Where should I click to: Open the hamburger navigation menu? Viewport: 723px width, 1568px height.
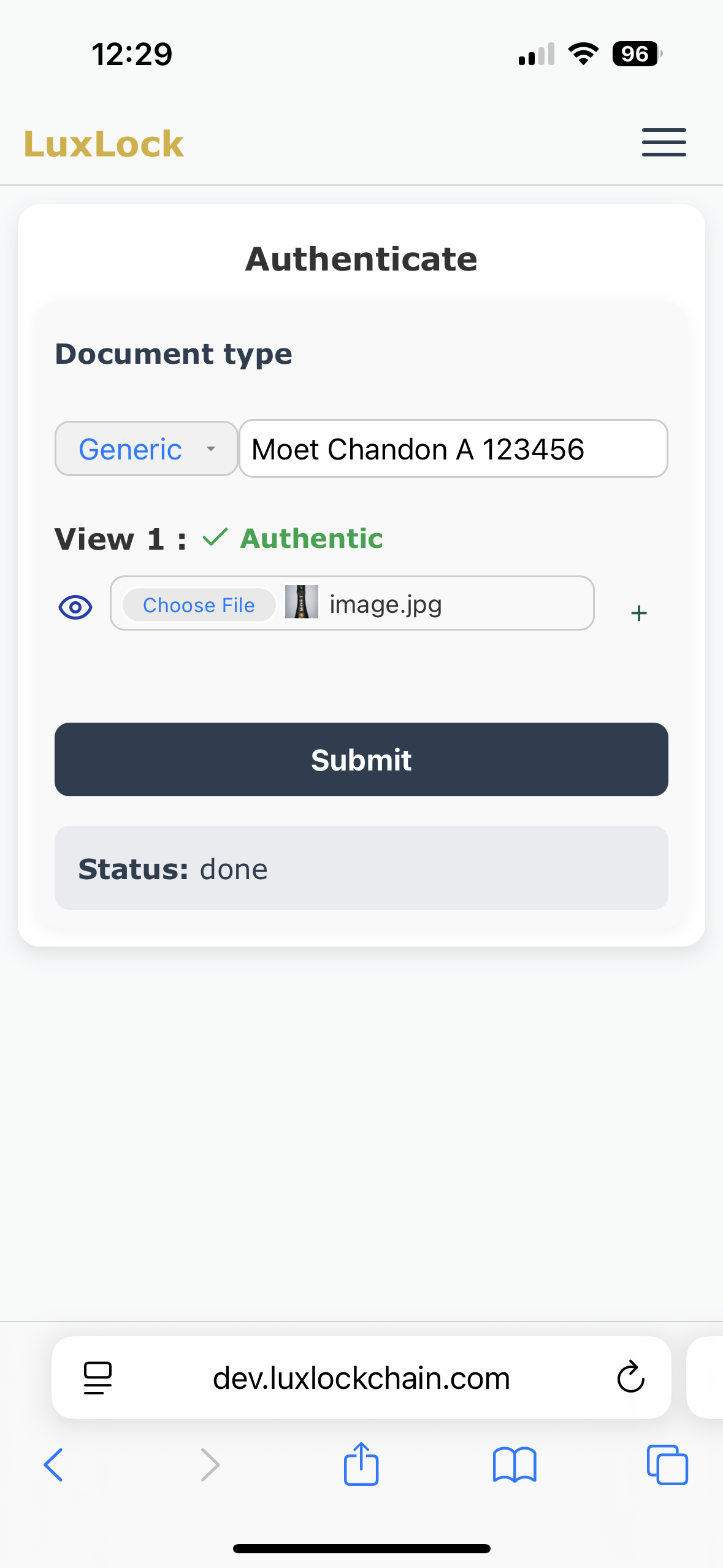(x=664, y=143)
